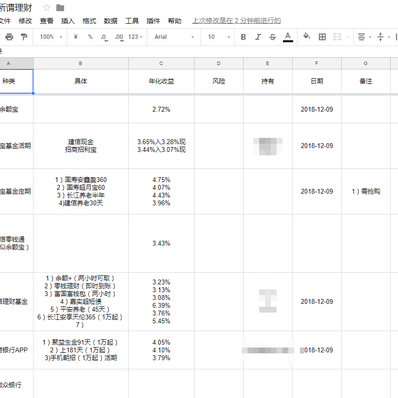This screenshot has height=398, width=398.
Task: Click the Merge cells icon
Action: (x=337, y=37)
